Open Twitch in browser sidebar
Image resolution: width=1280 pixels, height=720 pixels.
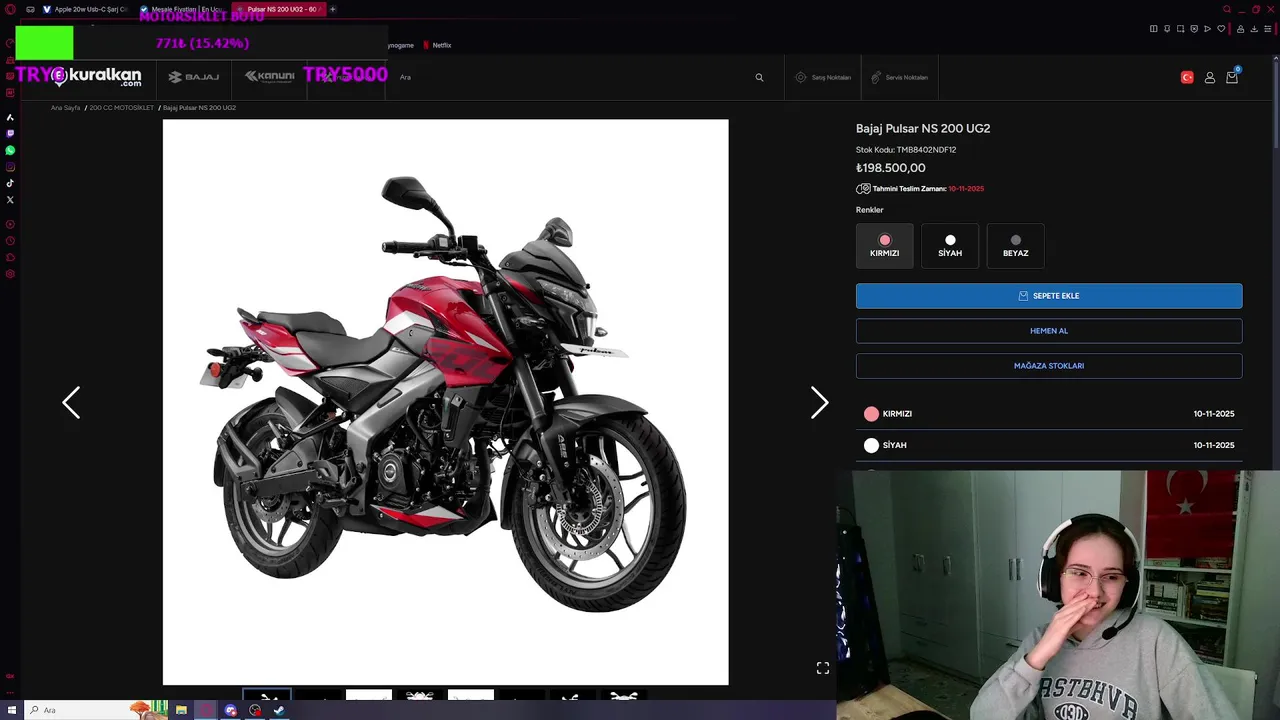click(x=10, y=133)
